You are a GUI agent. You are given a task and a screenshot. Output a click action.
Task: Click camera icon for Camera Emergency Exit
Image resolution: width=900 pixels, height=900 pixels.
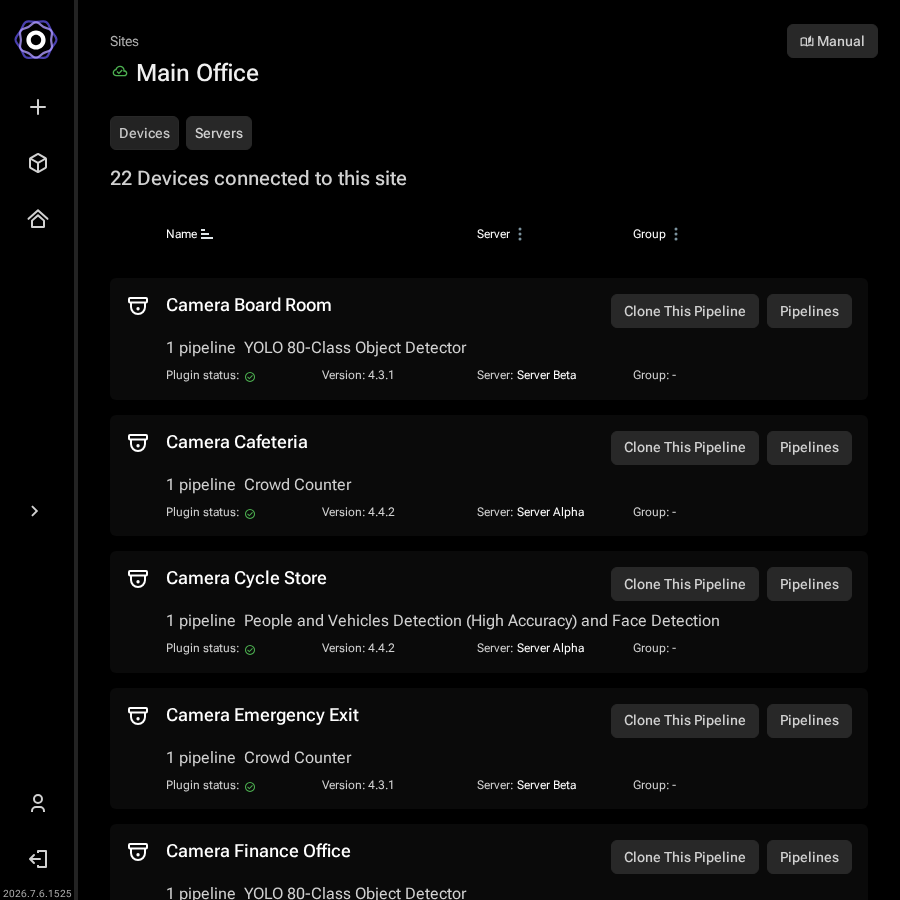(138, 716)
